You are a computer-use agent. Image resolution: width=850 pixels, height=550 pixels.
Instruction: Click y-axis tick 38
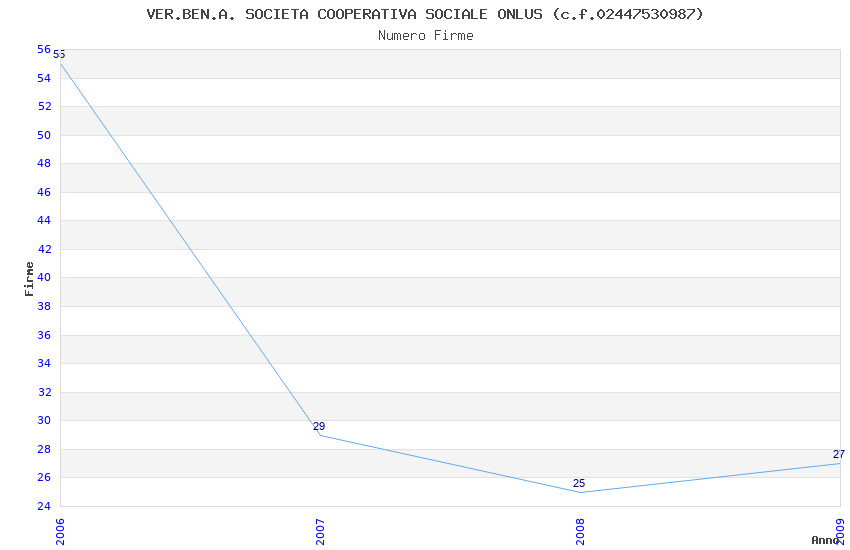click(x=44, y=306)
